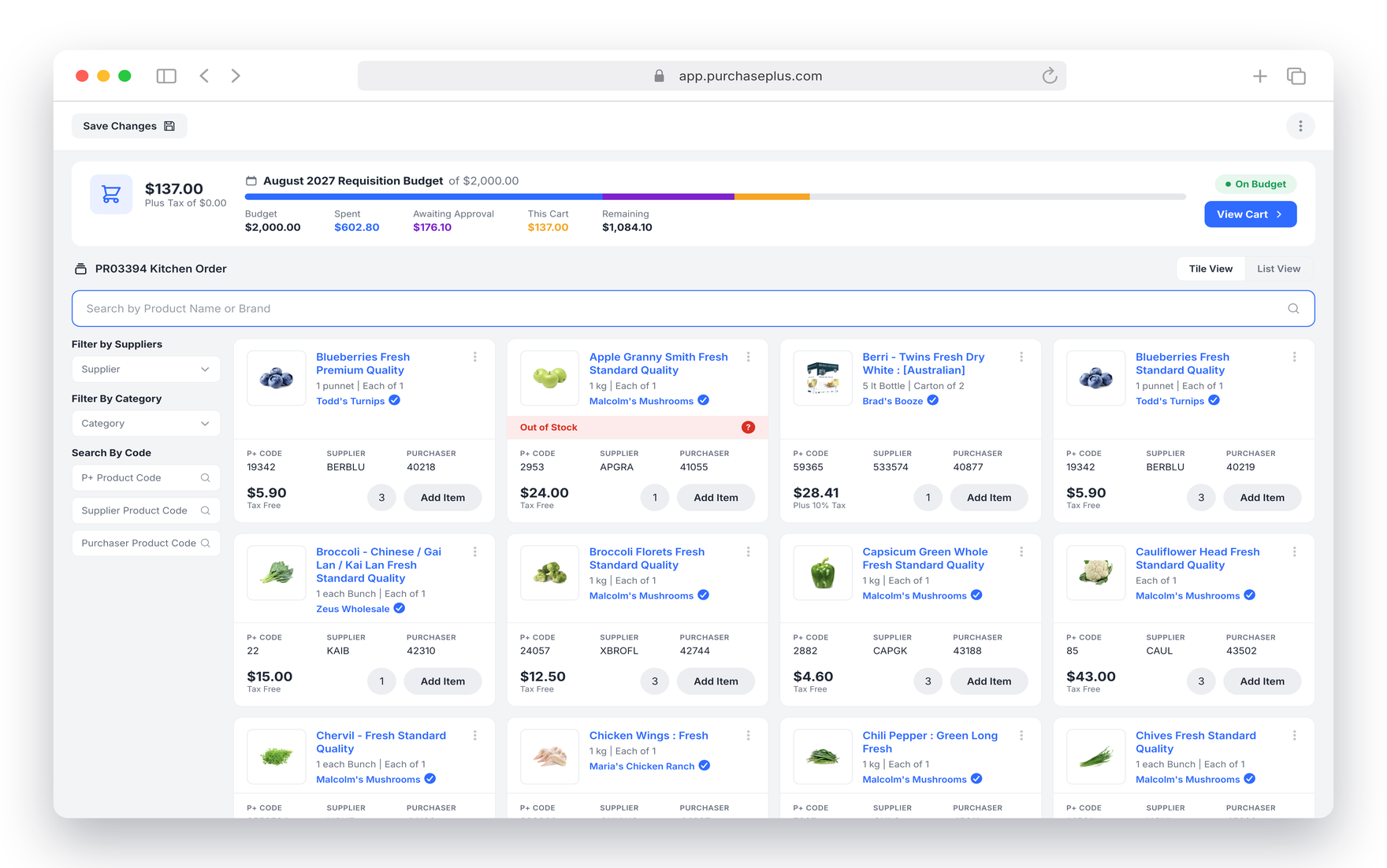Click quantity box on Berri Twins card

point(928,498)
